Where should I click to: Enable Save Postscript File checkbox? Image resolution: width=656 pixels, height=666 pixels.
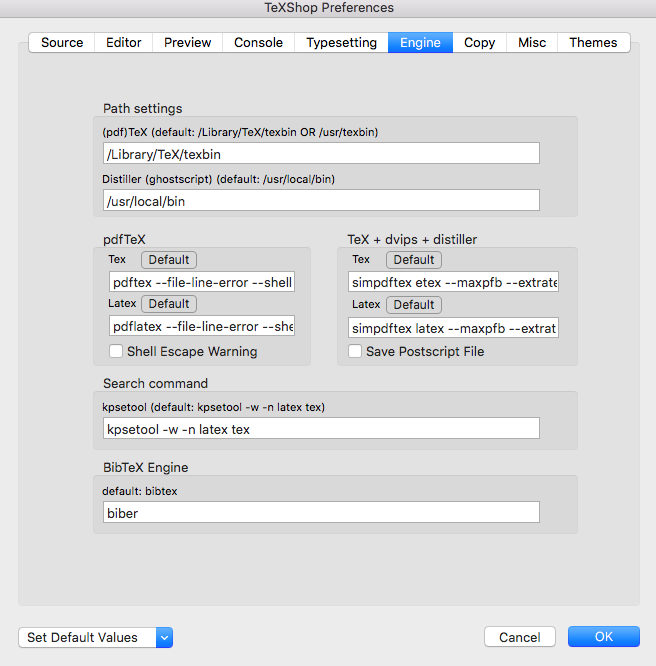click(x=355, y=351)
